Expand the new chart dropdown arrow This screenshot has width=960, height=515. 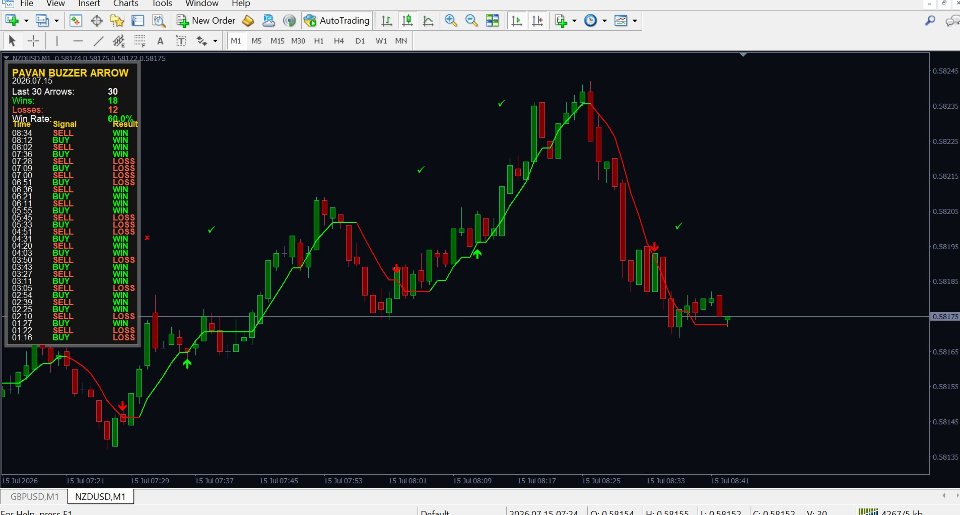pos(26,21)
